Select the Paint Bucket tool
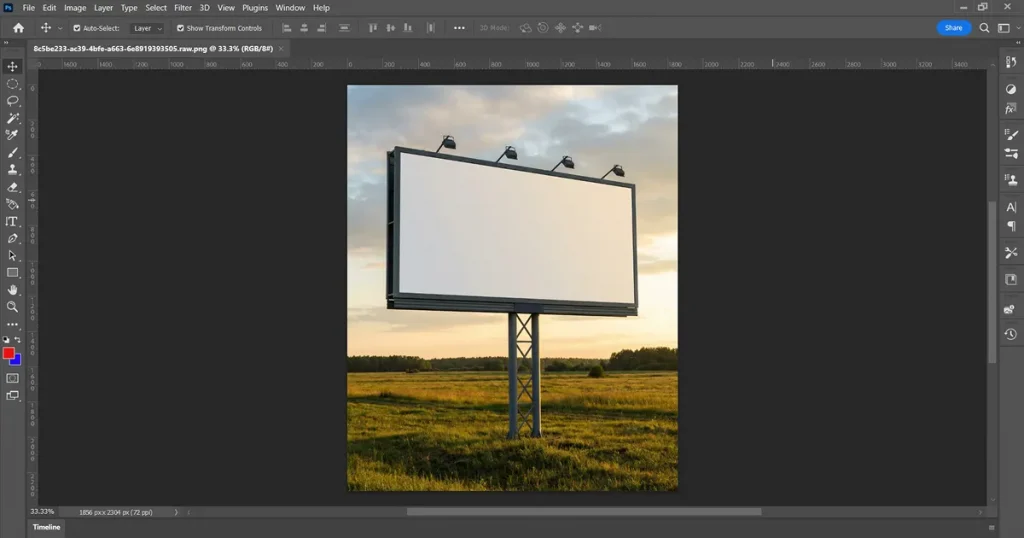 pos(12,204)
